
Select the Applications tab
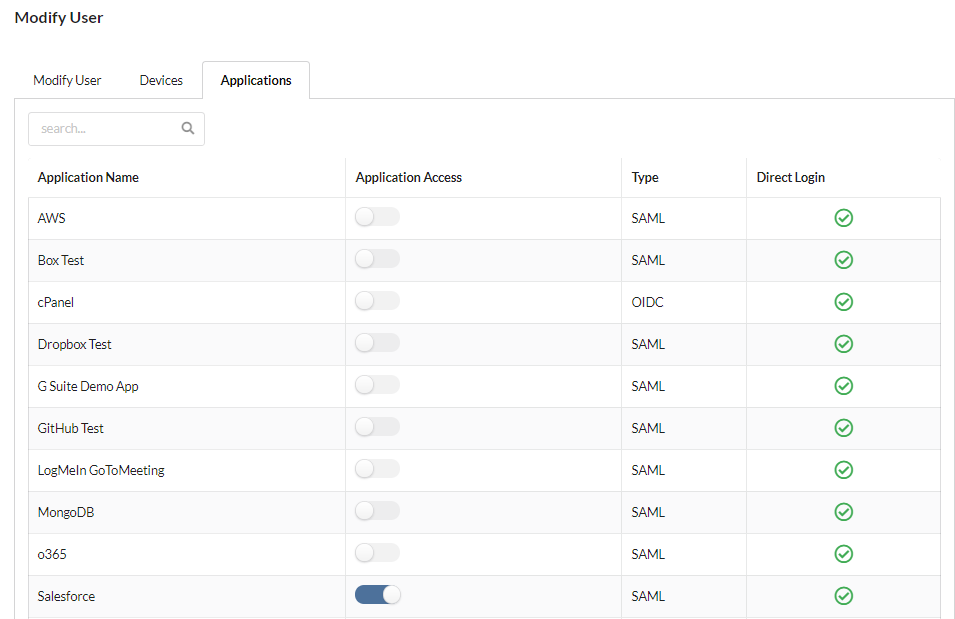[x=256, y=80]
